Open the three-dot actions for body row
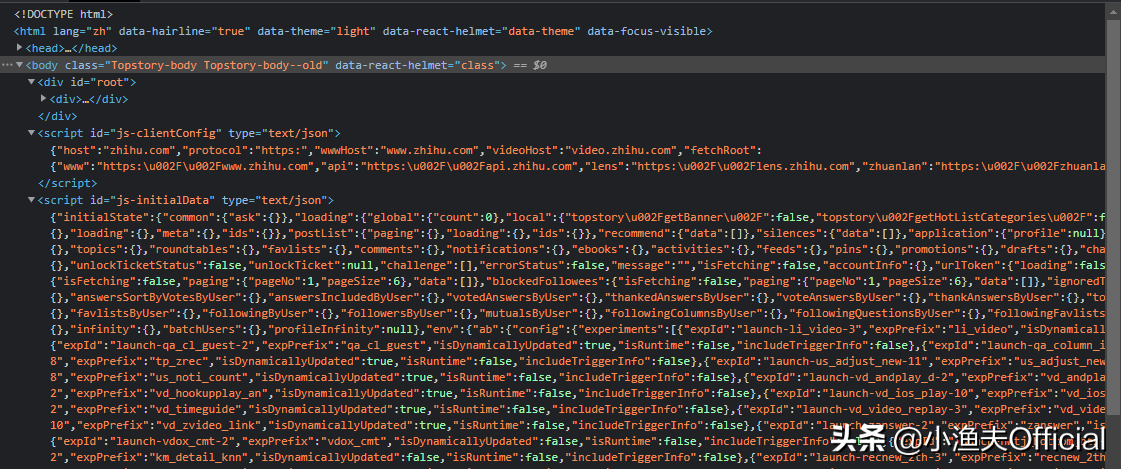1121x469 pixels. coord(6,65)
